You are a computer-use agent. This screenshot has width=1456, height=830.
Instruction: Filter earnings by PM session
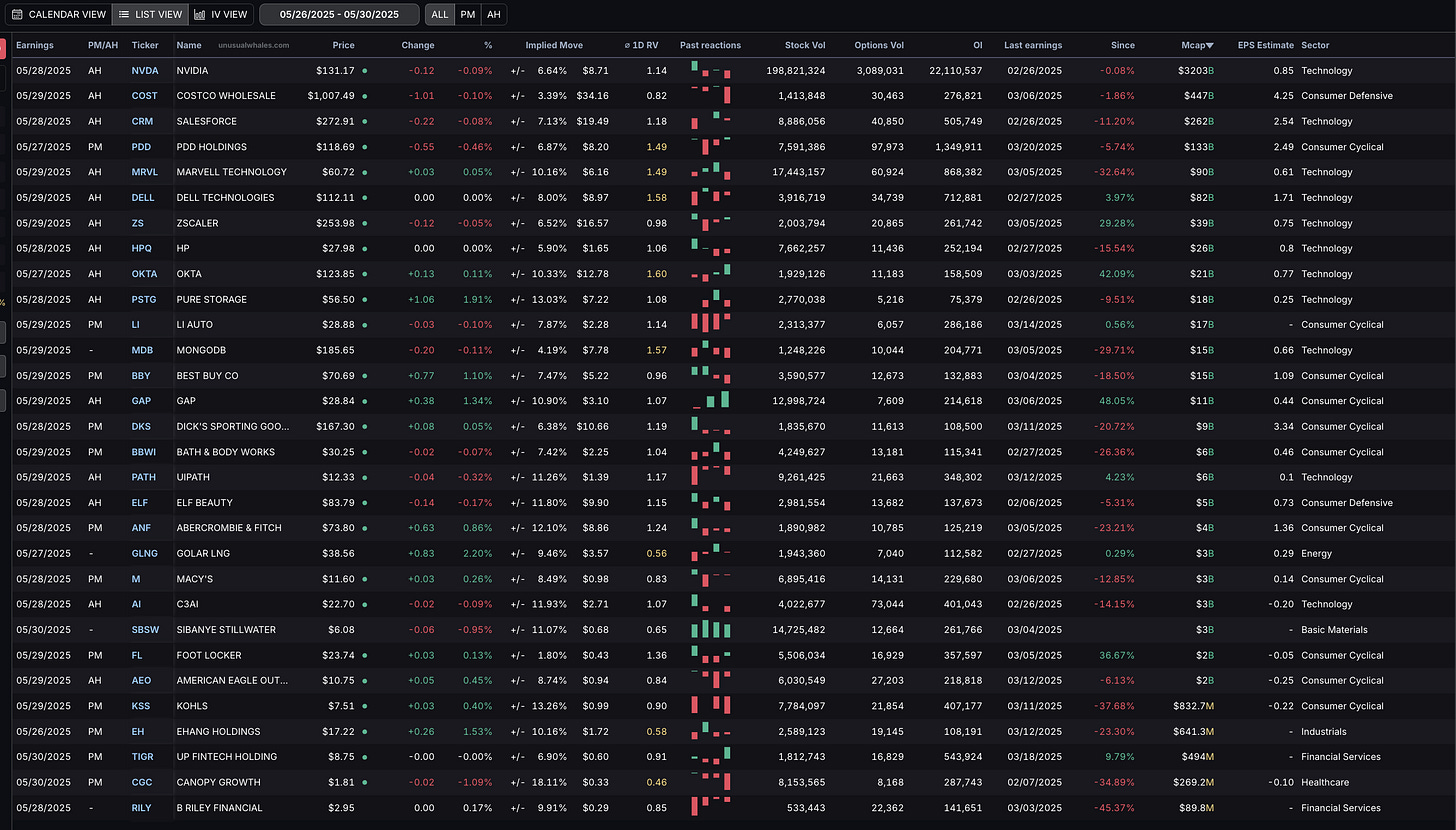coord(467,15)
